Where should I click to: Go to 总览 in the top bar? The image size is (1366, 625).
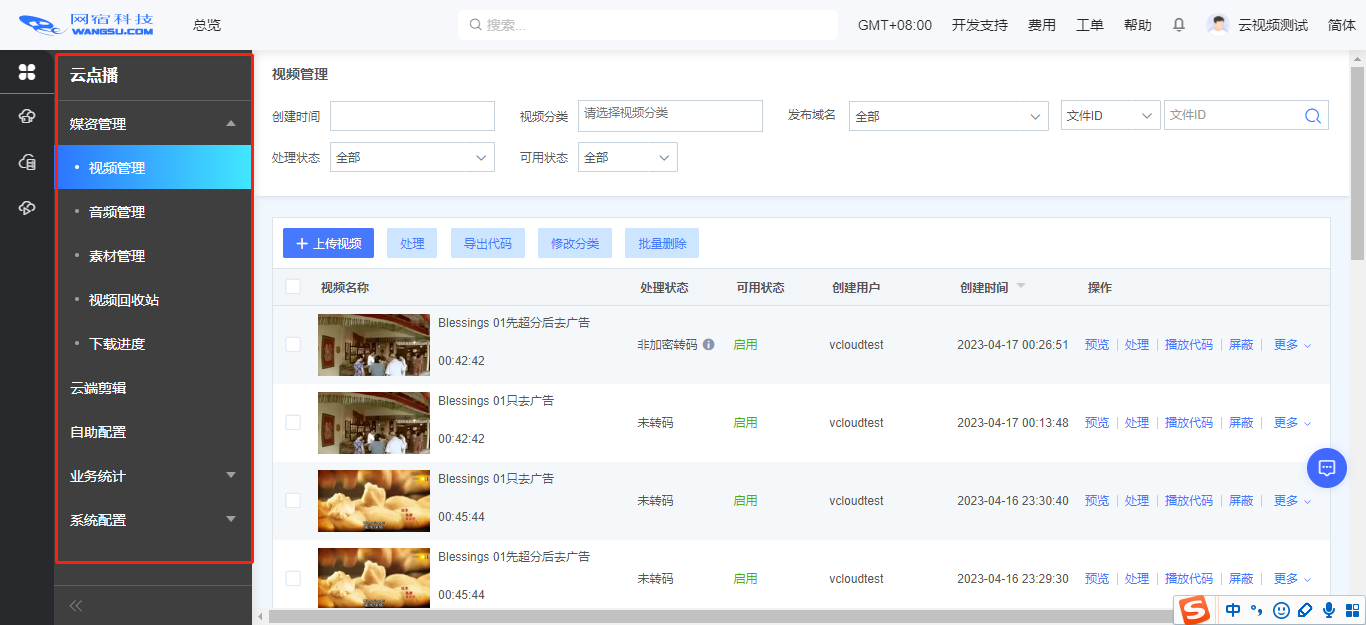[x=207, y=25]
